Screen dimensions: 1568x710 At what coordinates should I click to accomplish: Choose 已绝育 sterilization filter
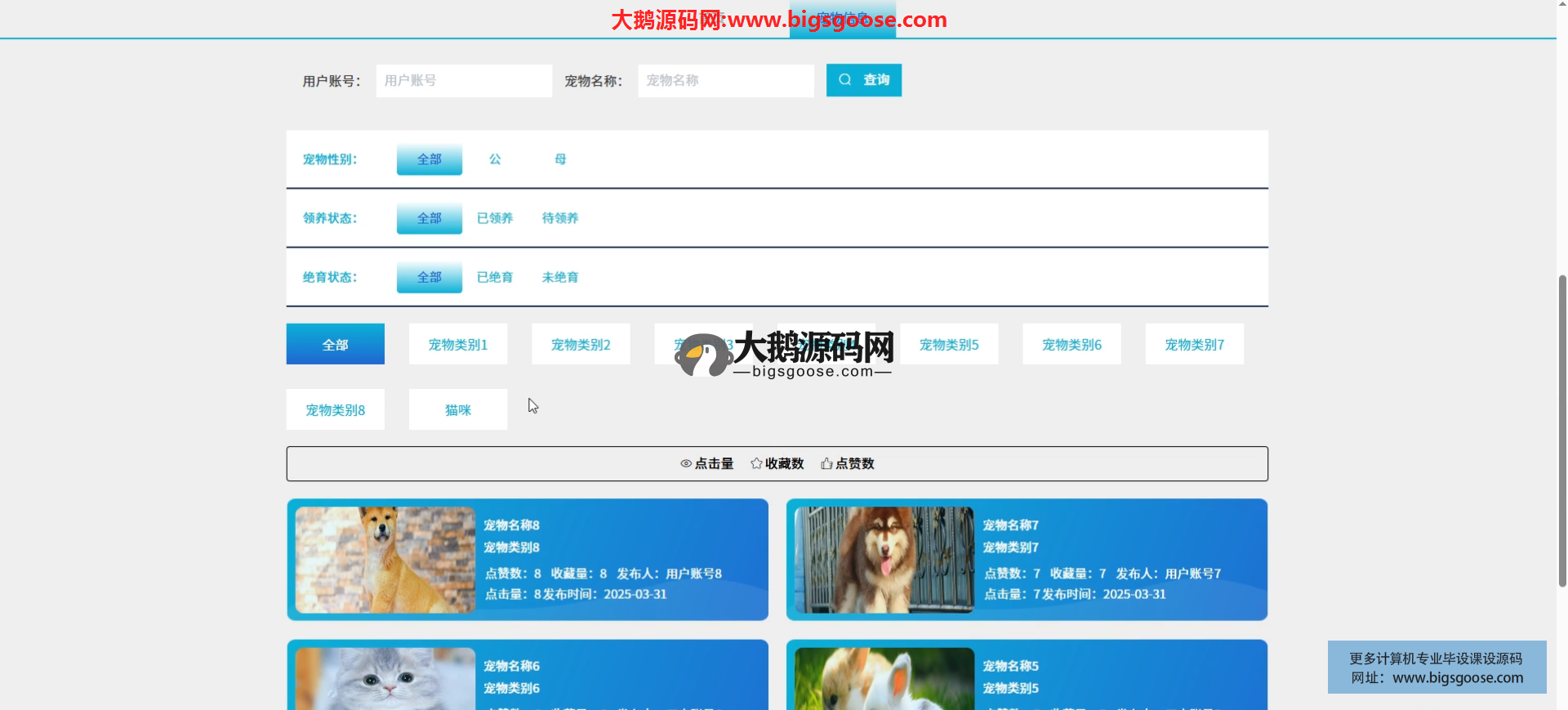pyautogui.click(x=495, y=277)
